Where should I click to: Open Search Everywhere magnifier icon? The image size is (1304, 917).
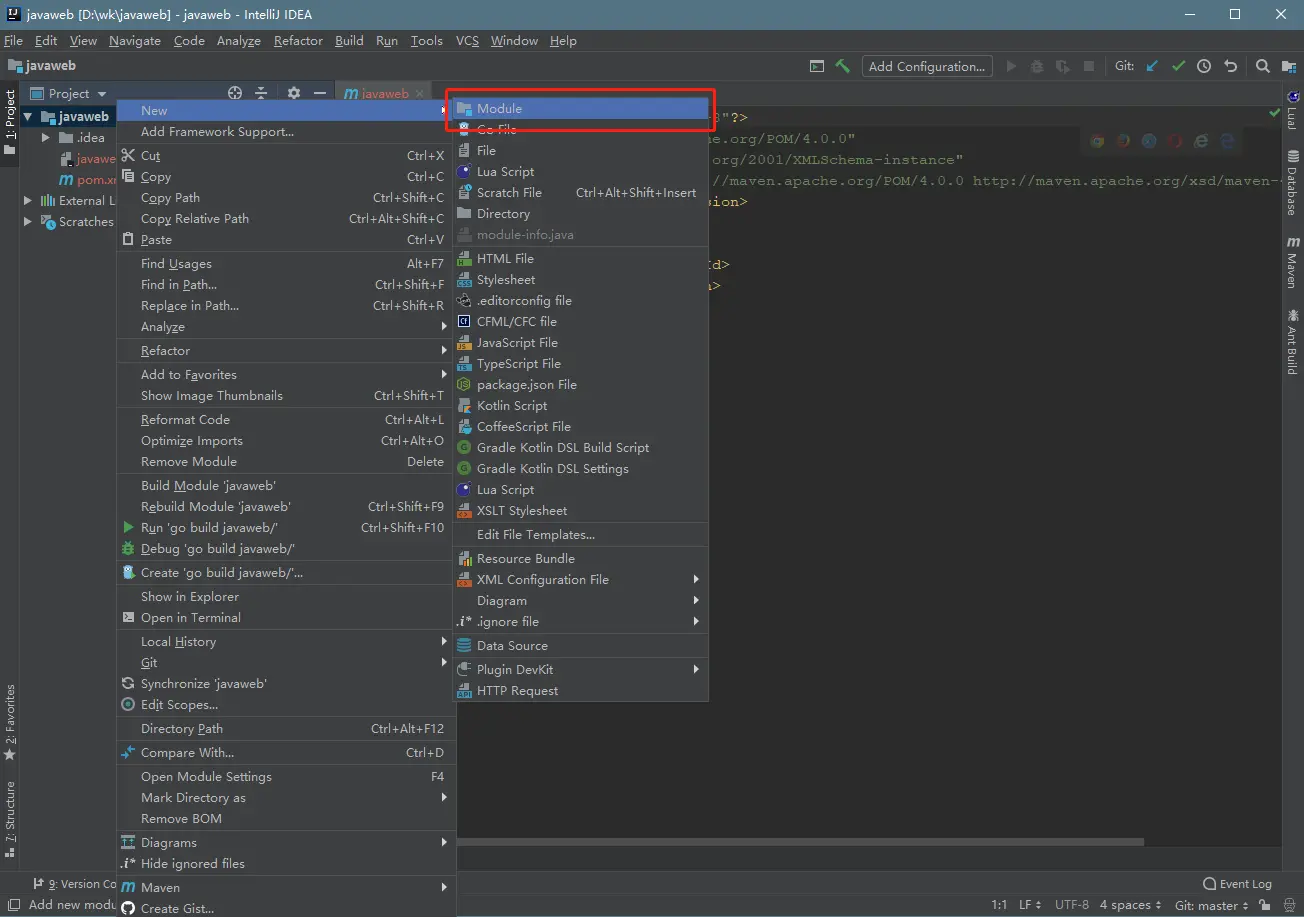click(x=1263, y=66)
